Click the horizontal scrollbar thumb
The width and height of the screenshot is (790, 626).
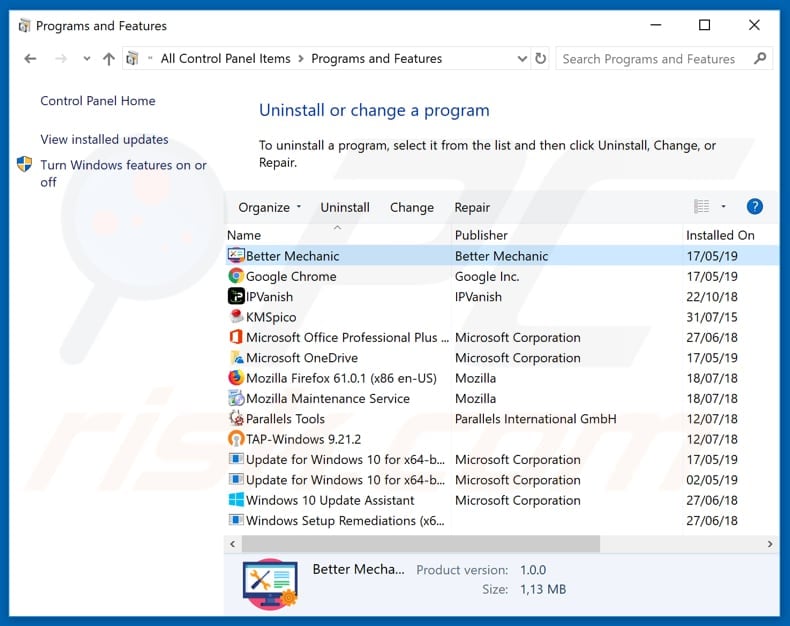[x=421, y=544]
